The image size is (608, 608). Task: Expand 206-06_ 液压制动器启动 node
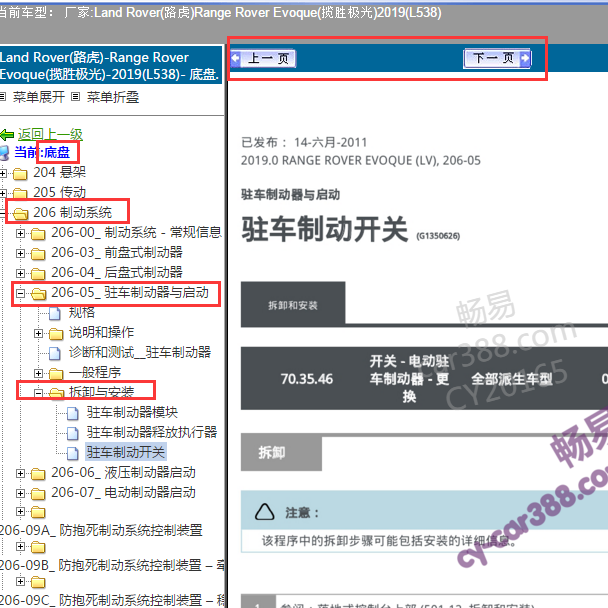point(20,473)
